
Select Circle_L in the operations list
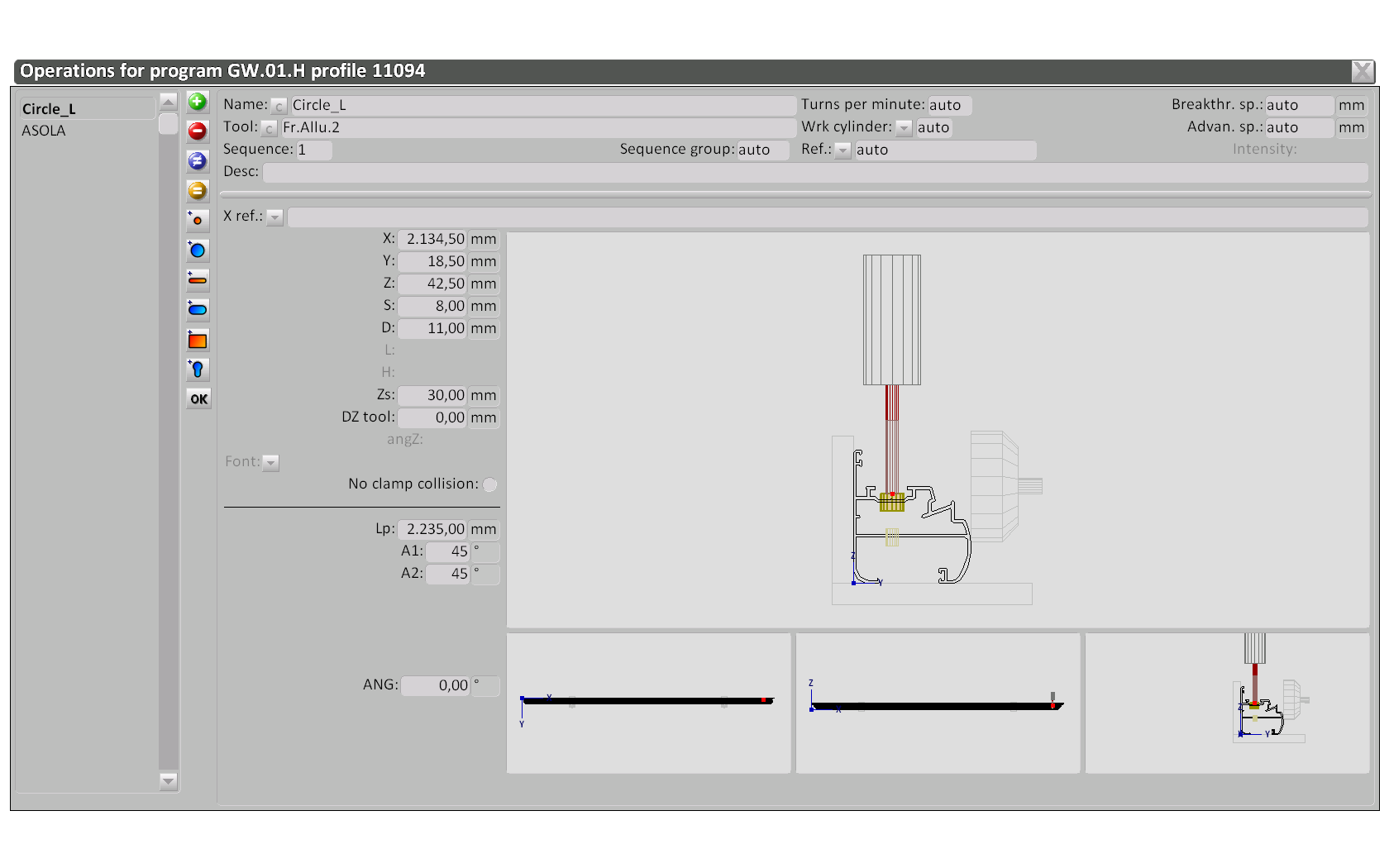(x=49, y=109)
